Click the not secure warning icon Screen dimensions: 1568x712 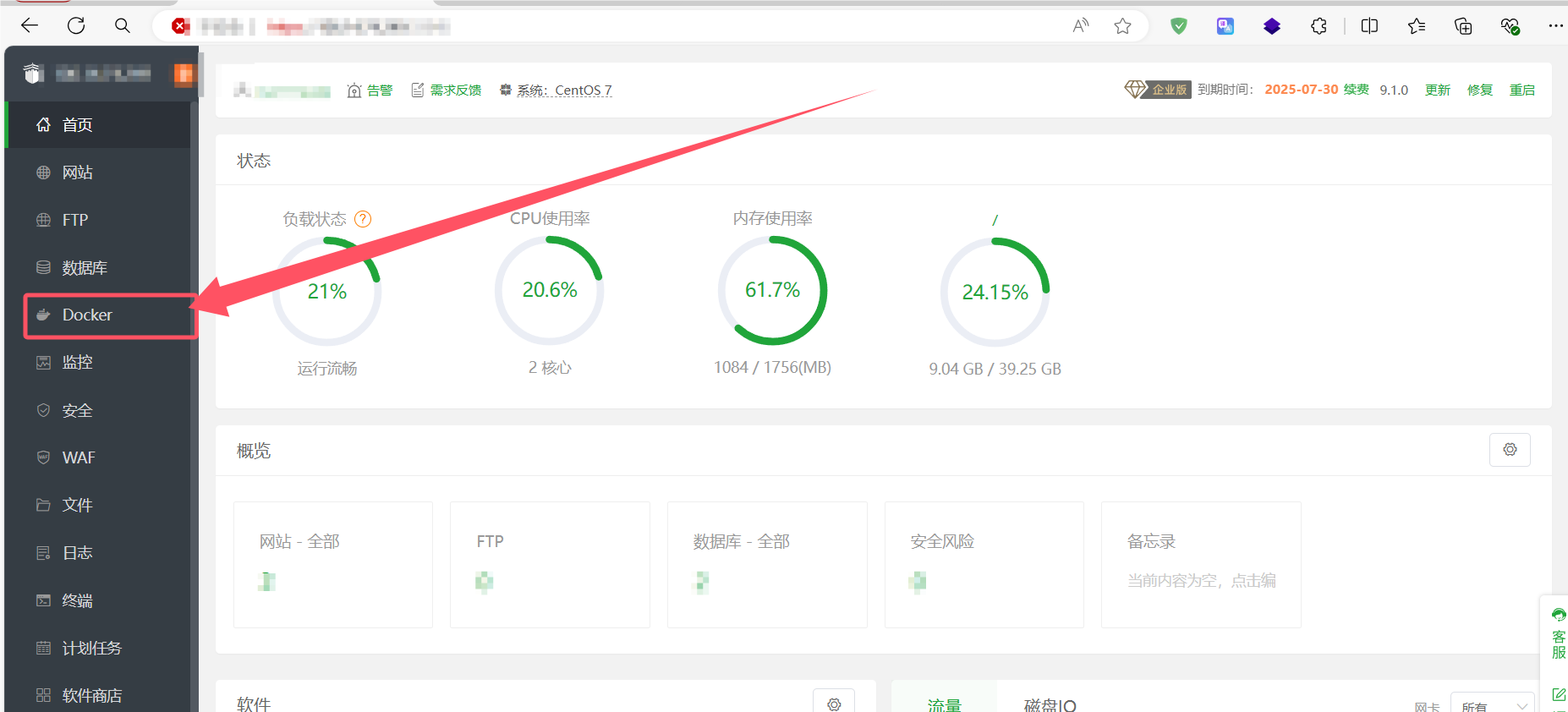[179, 26]
